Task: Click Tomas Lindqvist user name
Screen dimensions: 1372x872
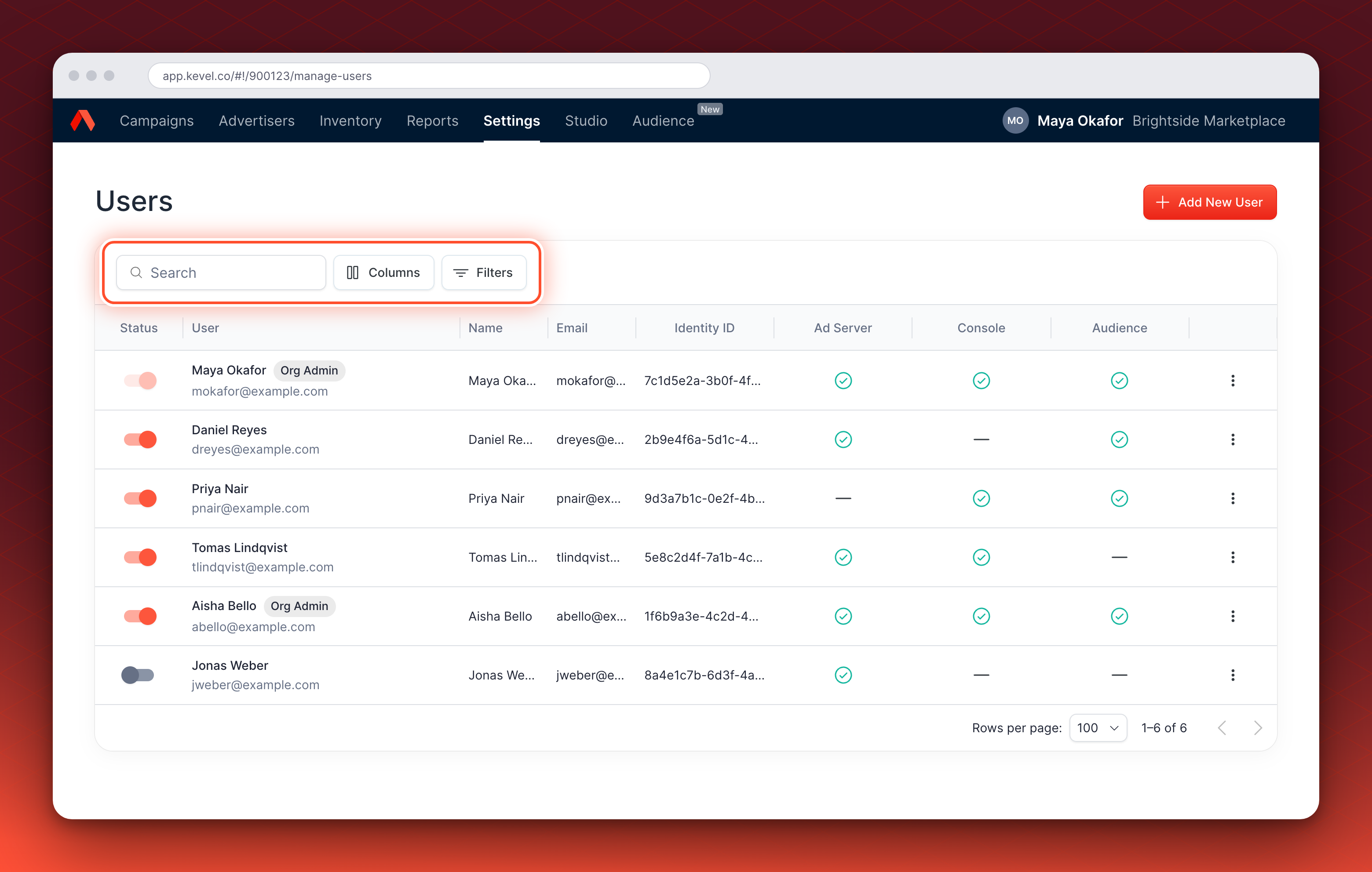Action: [239, 548]
